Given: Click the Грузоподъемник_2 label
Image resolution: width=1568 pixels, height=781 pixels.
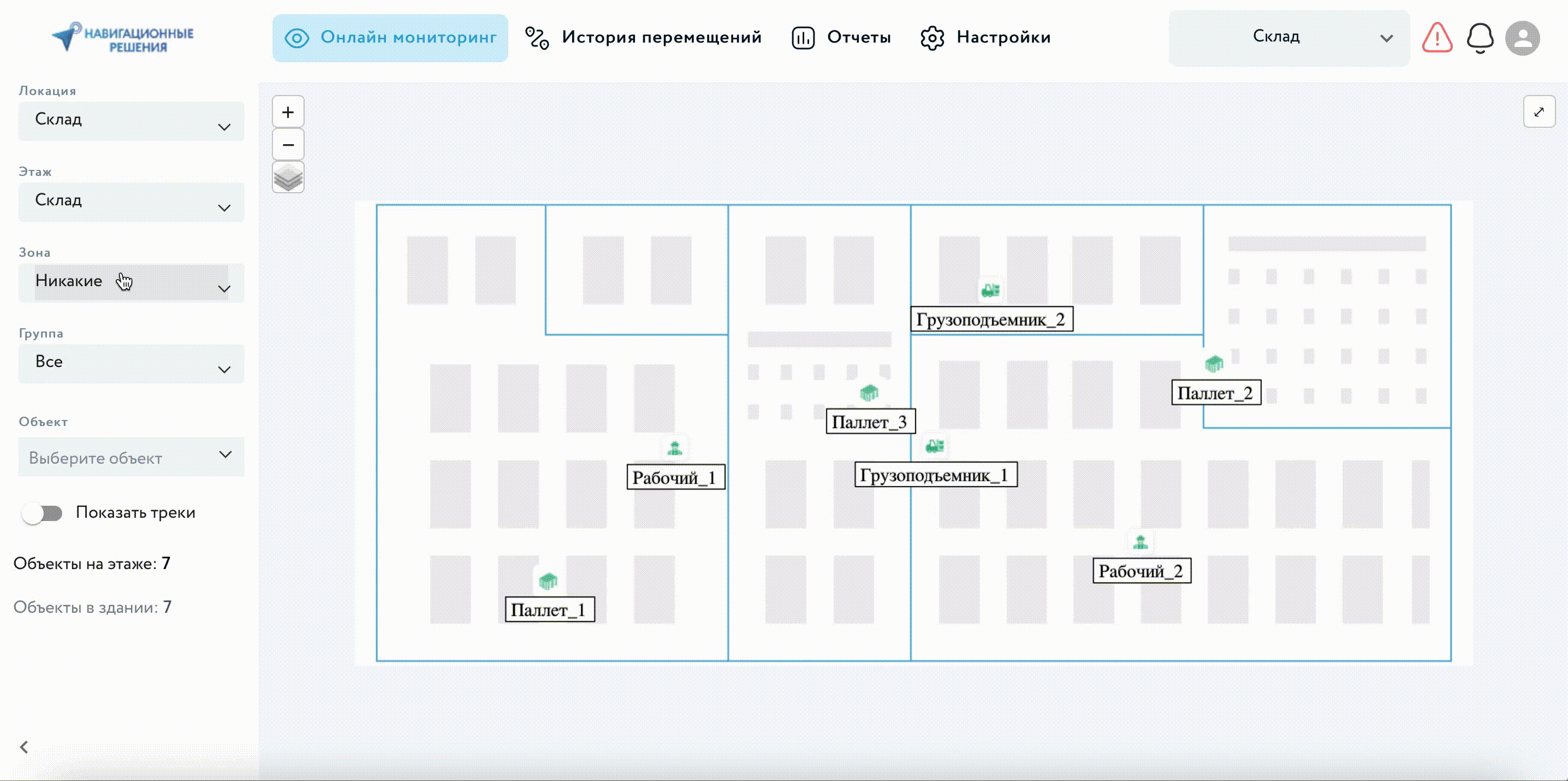Looking at the screenshot, I should click(x=991, y=319).
